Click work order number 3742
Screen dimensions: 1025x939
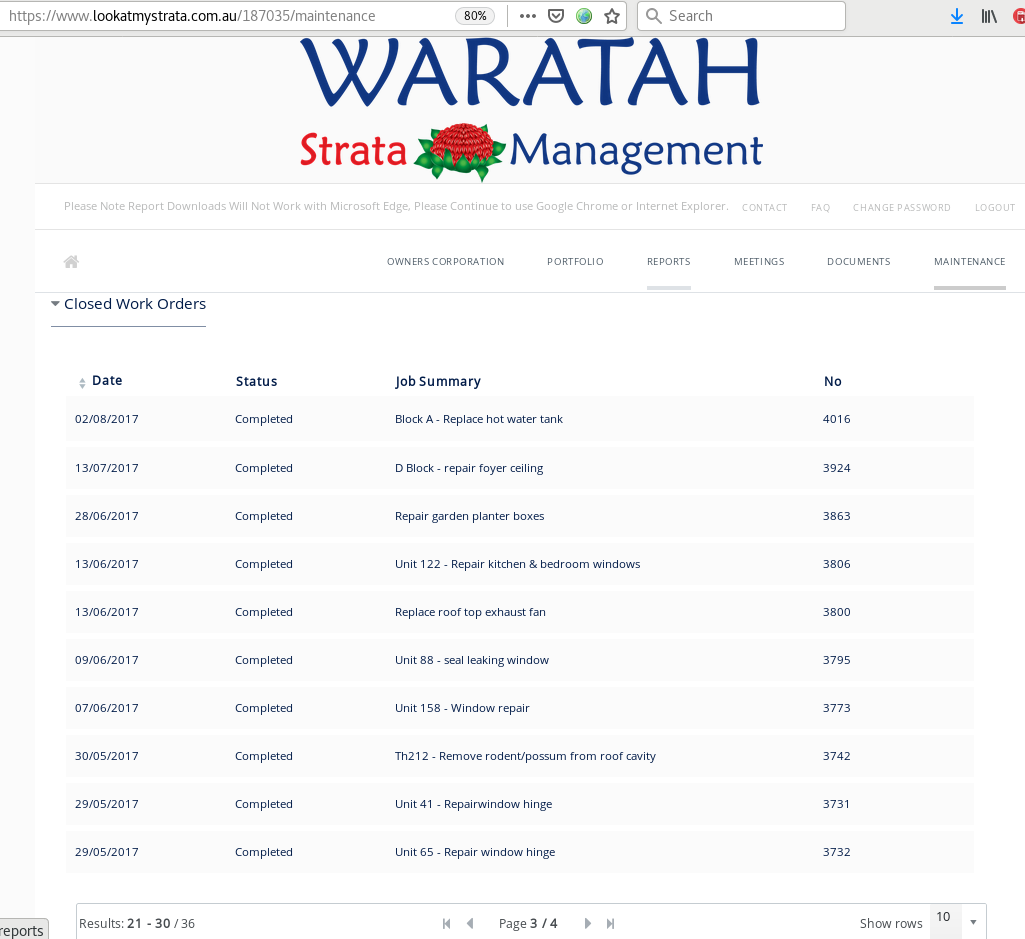click(837, 756)
